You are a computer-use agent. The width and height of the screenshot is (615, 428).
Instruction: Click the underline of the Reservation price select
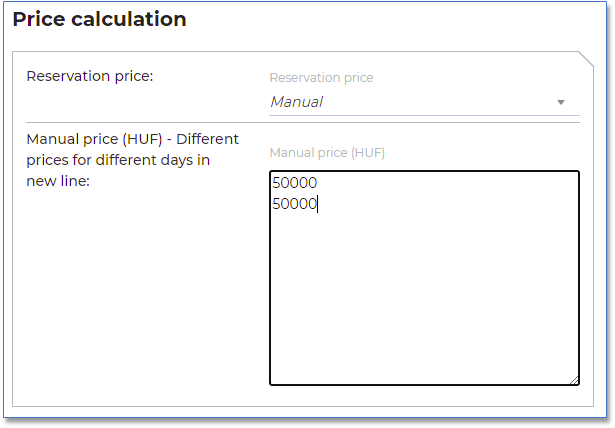coord(420,115)
